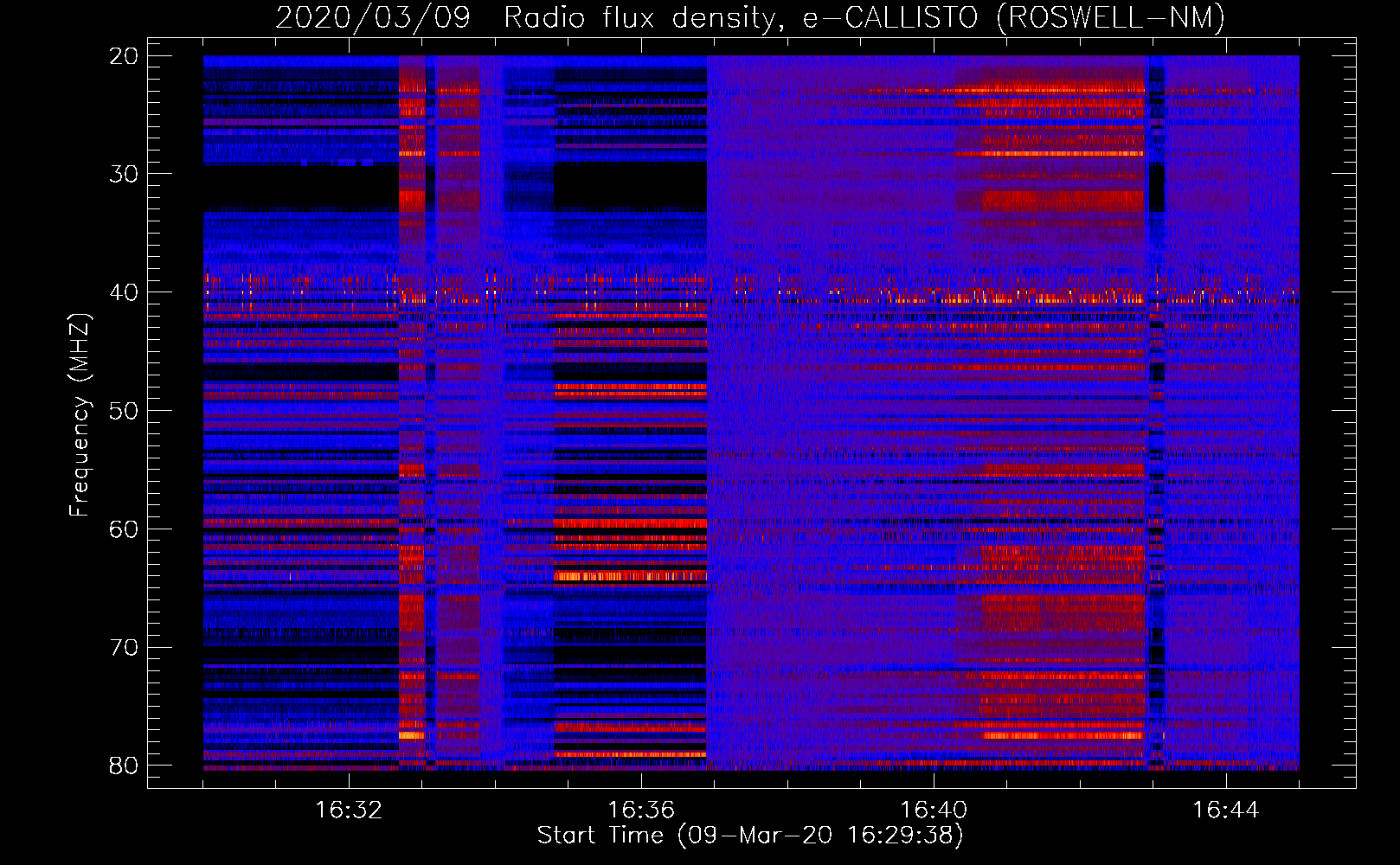Click the 16:44 time tick label

pos(1226,811)
